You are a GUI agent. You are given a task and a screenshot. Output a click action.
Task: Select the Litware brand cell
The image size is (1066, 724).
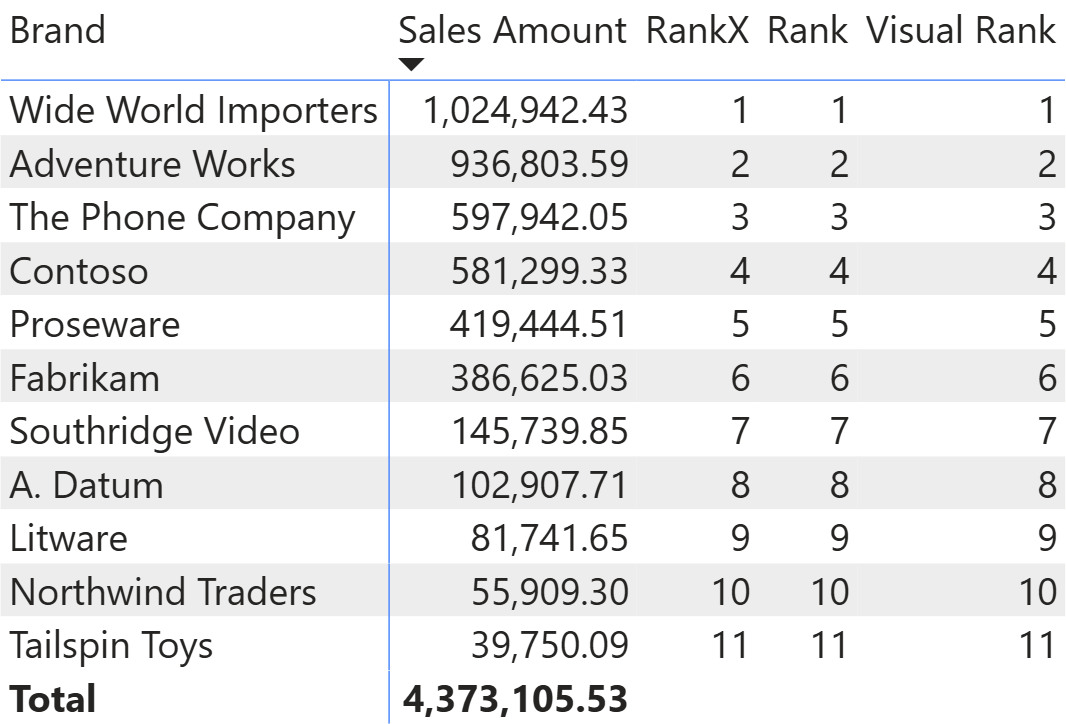point(68,539)
